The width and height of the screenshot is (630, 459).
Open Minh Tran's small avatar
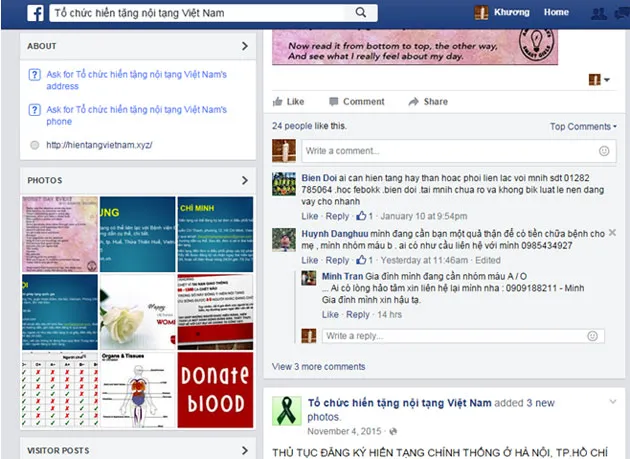click(309, 278)
